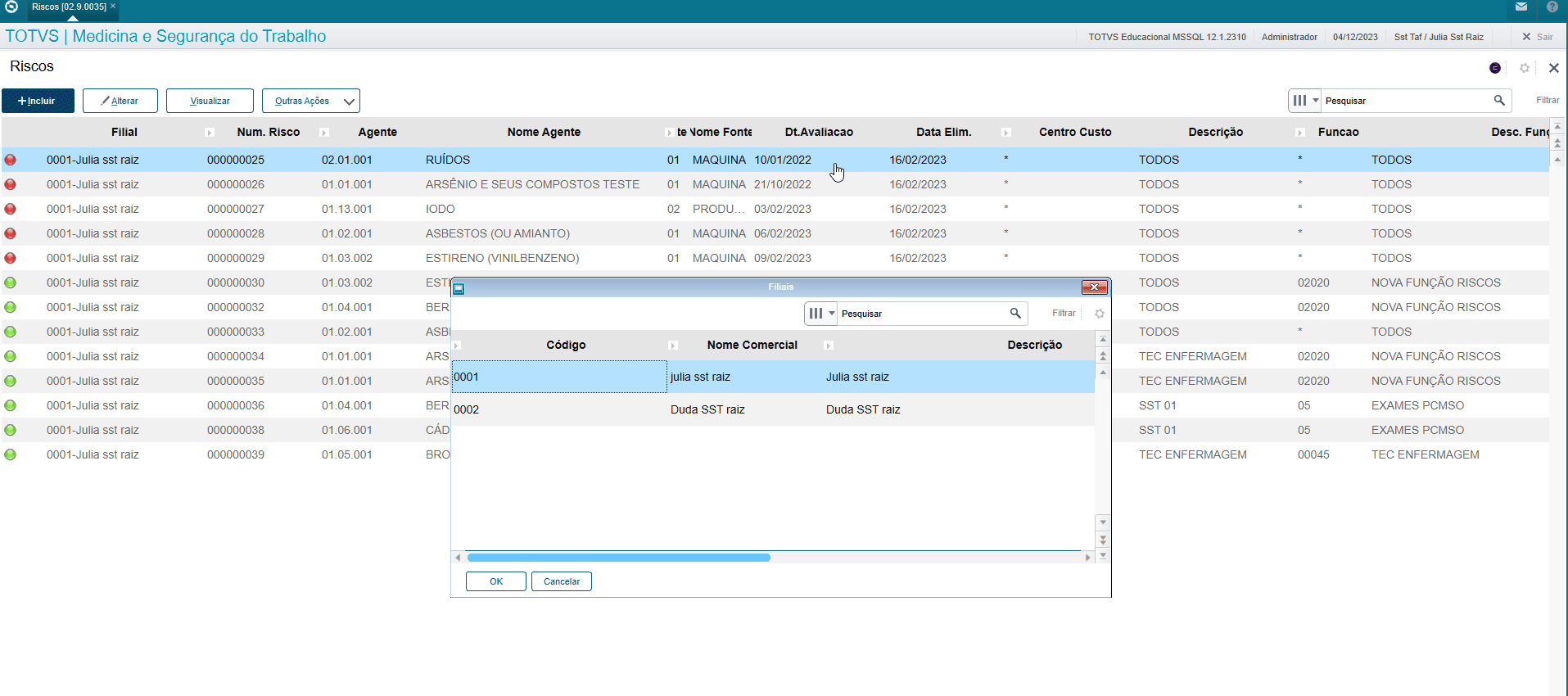
Task: Click the green status dot for risk 000000030
Action: point(11,282)
